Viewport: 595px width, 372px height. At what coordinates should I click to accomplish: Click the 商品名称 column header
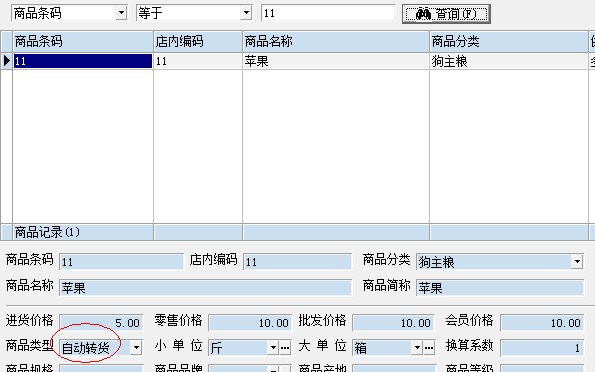pyautogui.click(x=336, y=41)
